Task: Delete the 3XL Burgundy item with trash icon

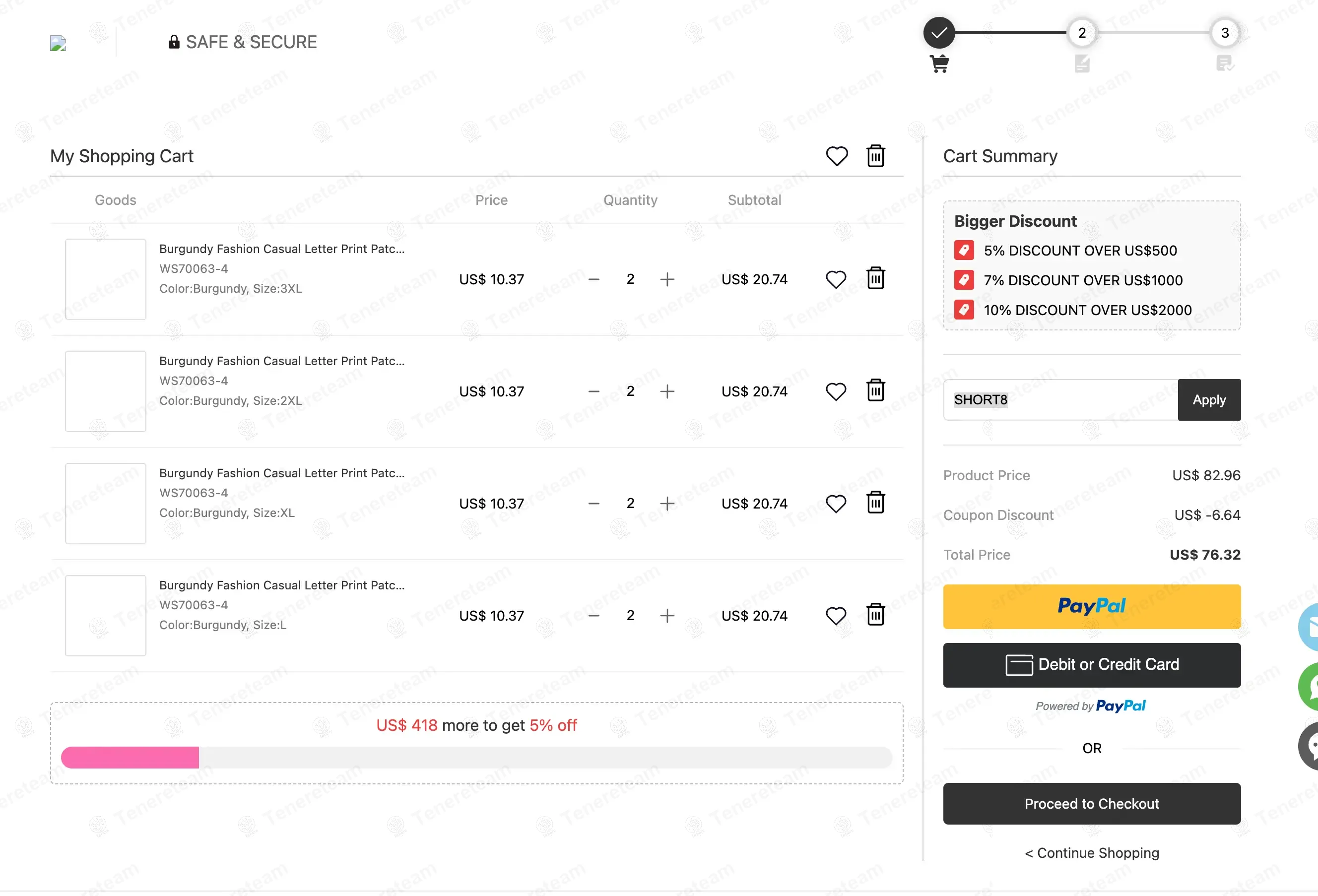Action: (876, 278)
